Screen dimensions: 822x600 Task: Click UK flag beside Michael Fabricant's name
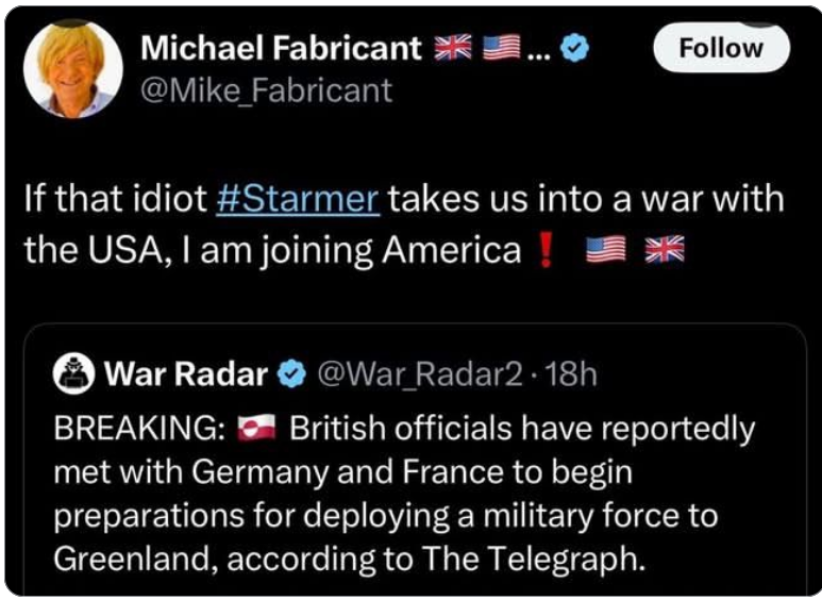coord(453,48)
